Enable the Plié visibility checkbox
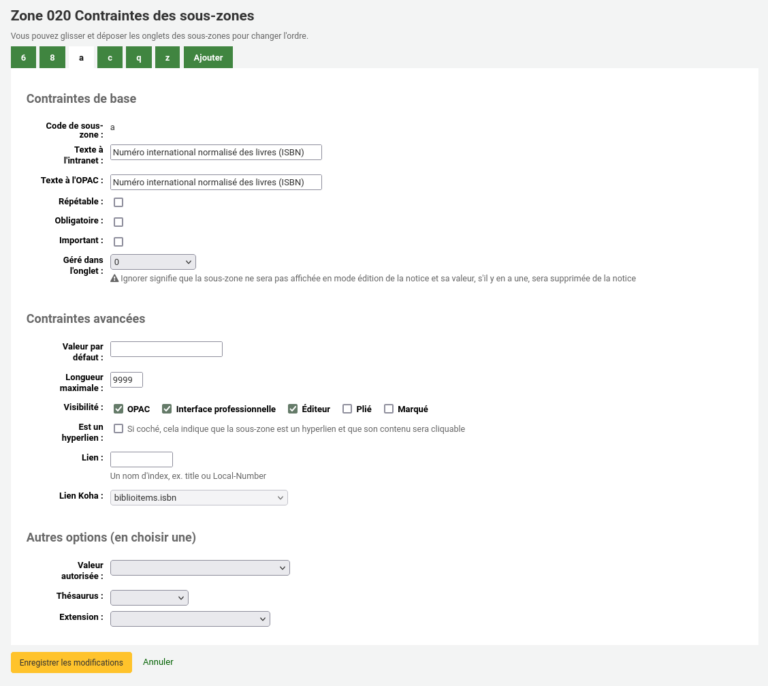The height and width of the screenshot is (686, 768). (347, 409)
